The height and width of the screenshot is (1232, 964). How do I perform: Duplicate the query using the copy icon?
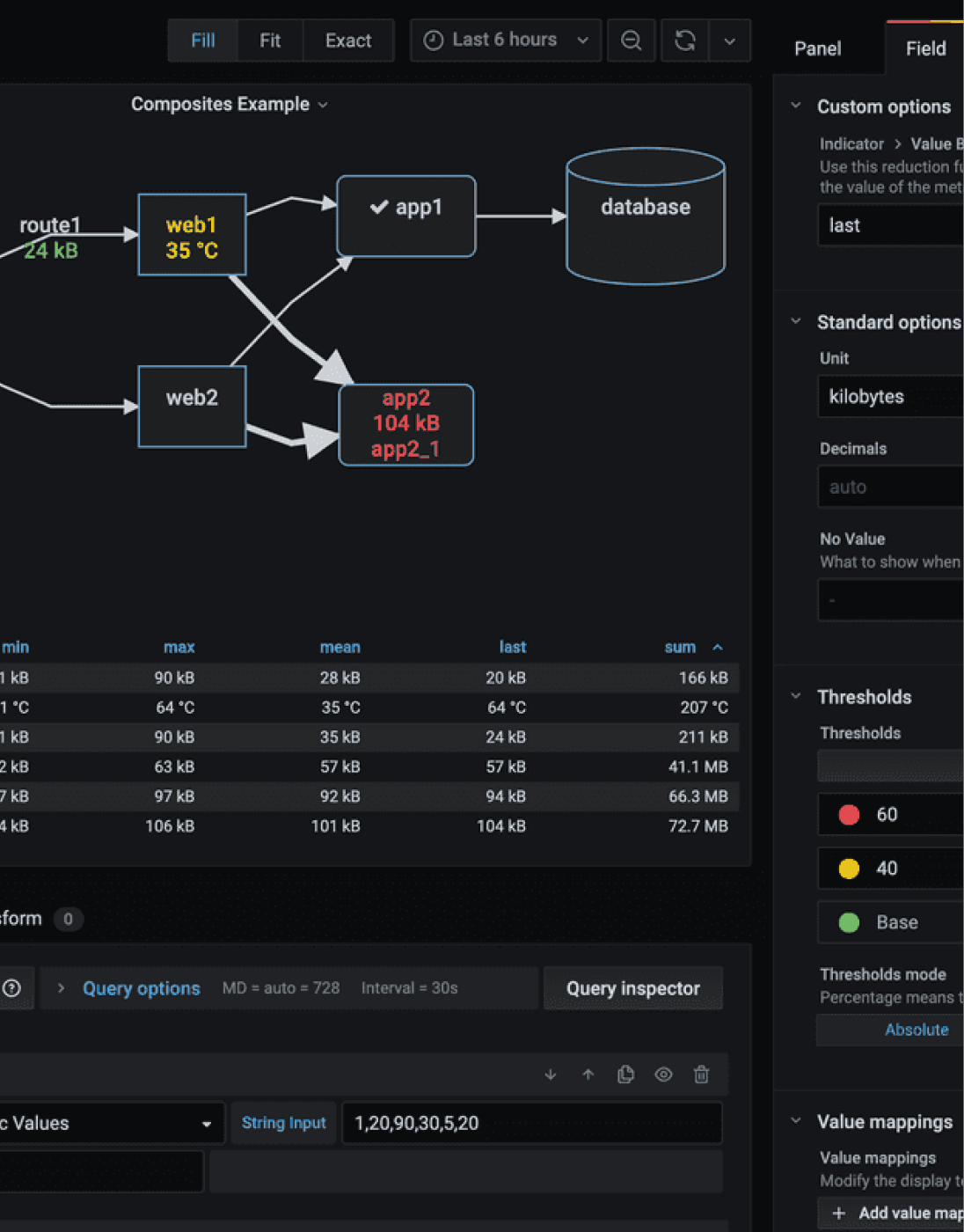tap(626, 1074)
